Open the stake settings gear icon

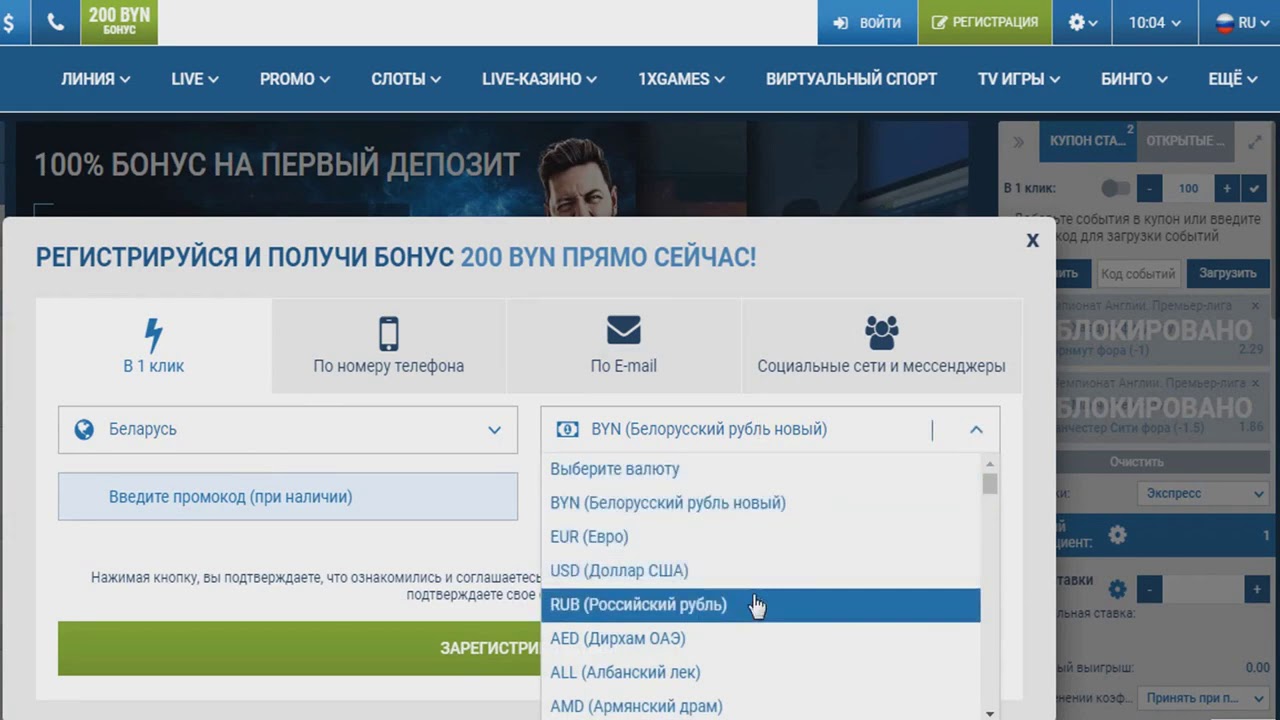coord(1118,589)
